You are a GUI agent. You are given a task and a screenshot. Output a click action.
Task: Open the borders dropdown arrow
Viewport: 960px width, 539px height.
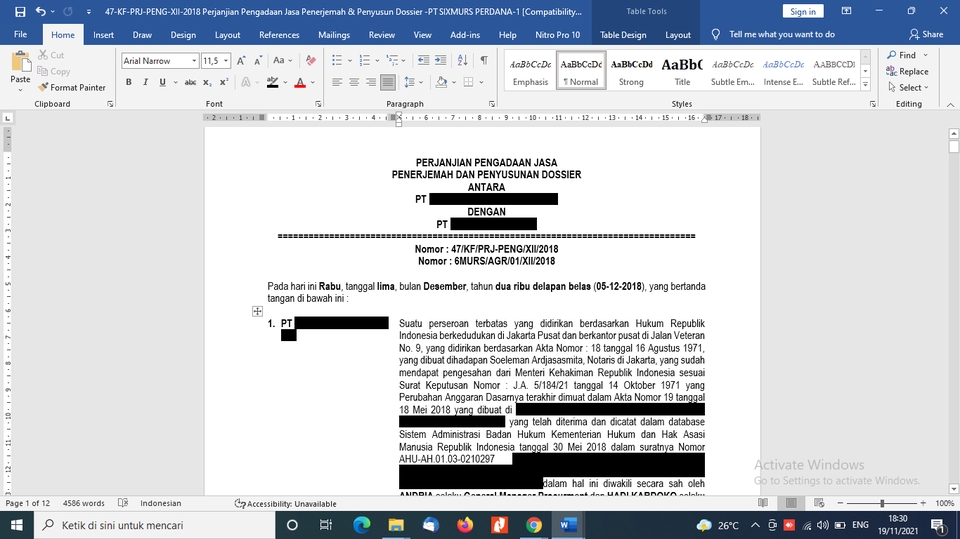(x=482, y=82)
